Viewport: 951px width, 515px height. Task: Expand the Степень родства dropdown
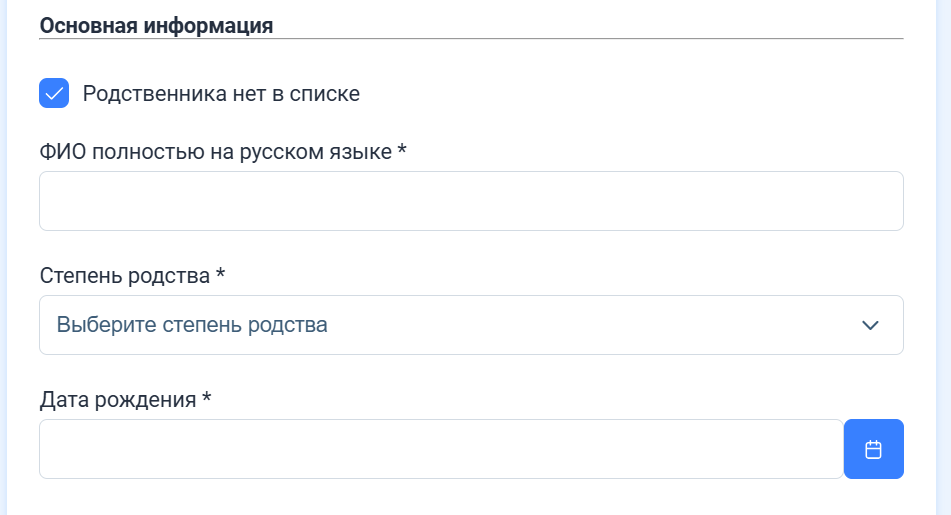(471, 325)
